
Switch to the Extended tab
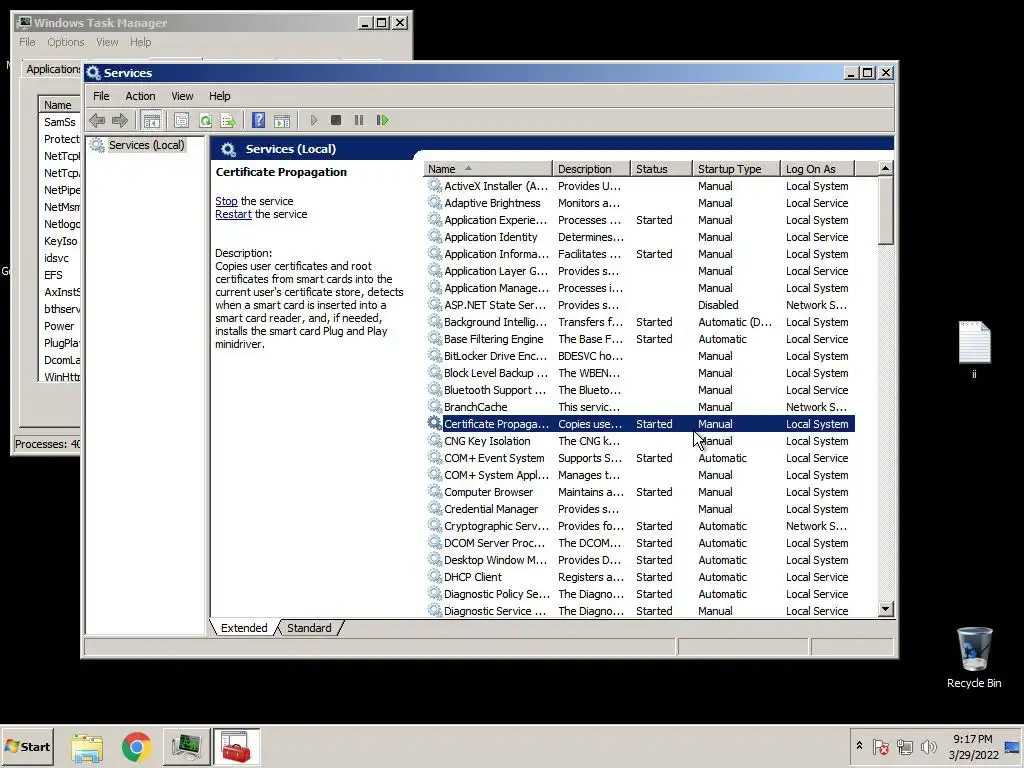click(x=244, y=628)
